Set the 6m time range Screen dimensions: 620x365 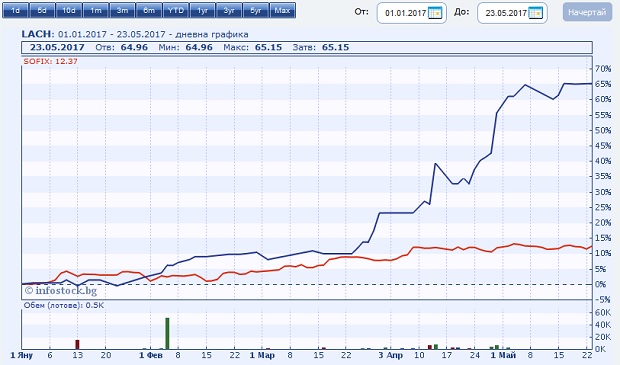pyautogui.click(x=149, y=11)
